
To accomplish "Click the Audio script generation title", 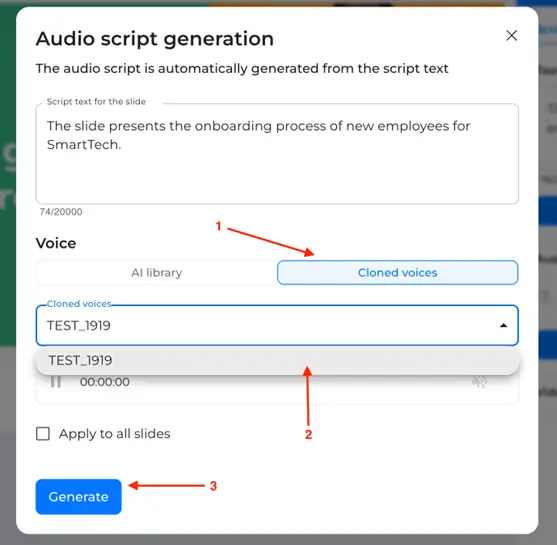I will coord(155,39).
